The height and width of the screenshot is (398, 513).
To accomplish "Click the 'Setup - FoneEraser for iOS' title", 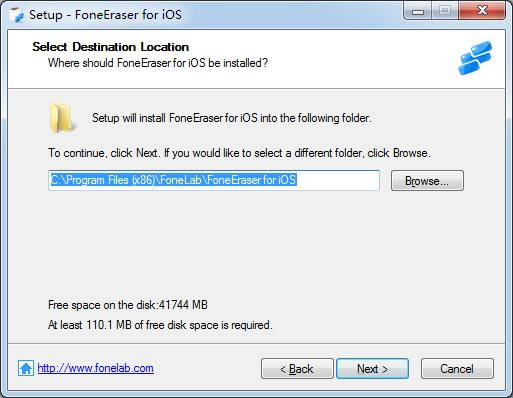I will coord(105,15).
